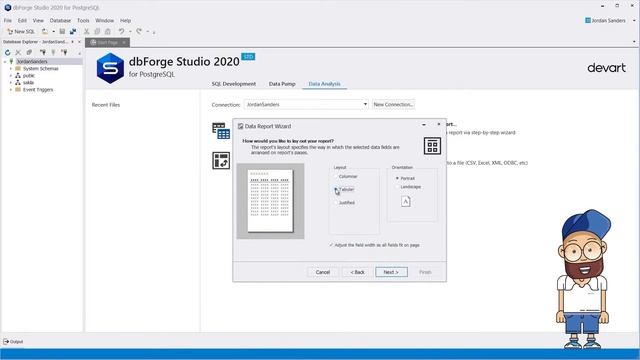Click the wizard layout icon in dialog header
The image size is (640, 360).
click(432, 146)
